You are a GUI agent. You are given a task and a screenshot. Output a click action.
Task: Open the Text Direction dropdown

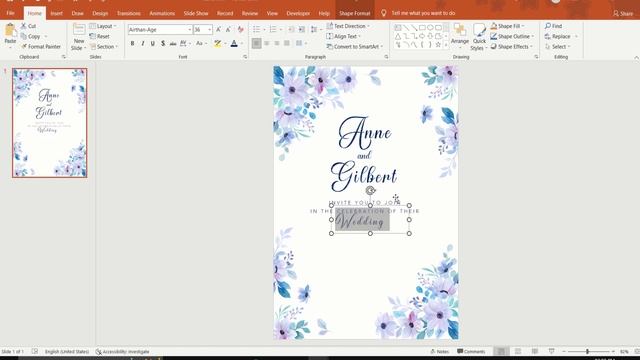(348, 26)
